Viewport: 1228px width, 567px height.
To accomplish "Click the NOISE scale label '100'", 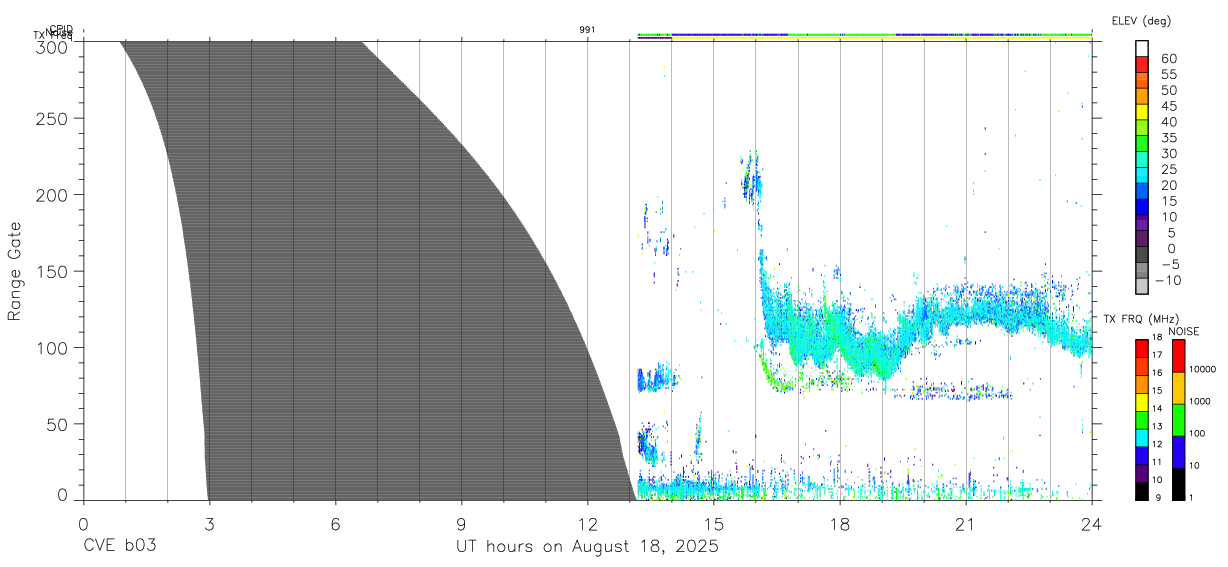I will [1198, 433].
